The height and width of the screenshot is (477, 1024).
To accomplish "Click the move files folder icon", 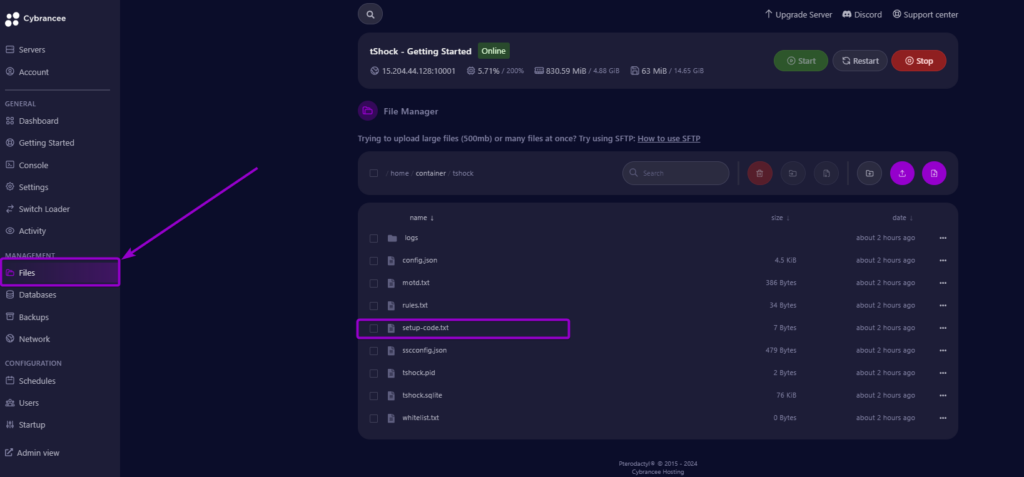I will coord(793,173).
